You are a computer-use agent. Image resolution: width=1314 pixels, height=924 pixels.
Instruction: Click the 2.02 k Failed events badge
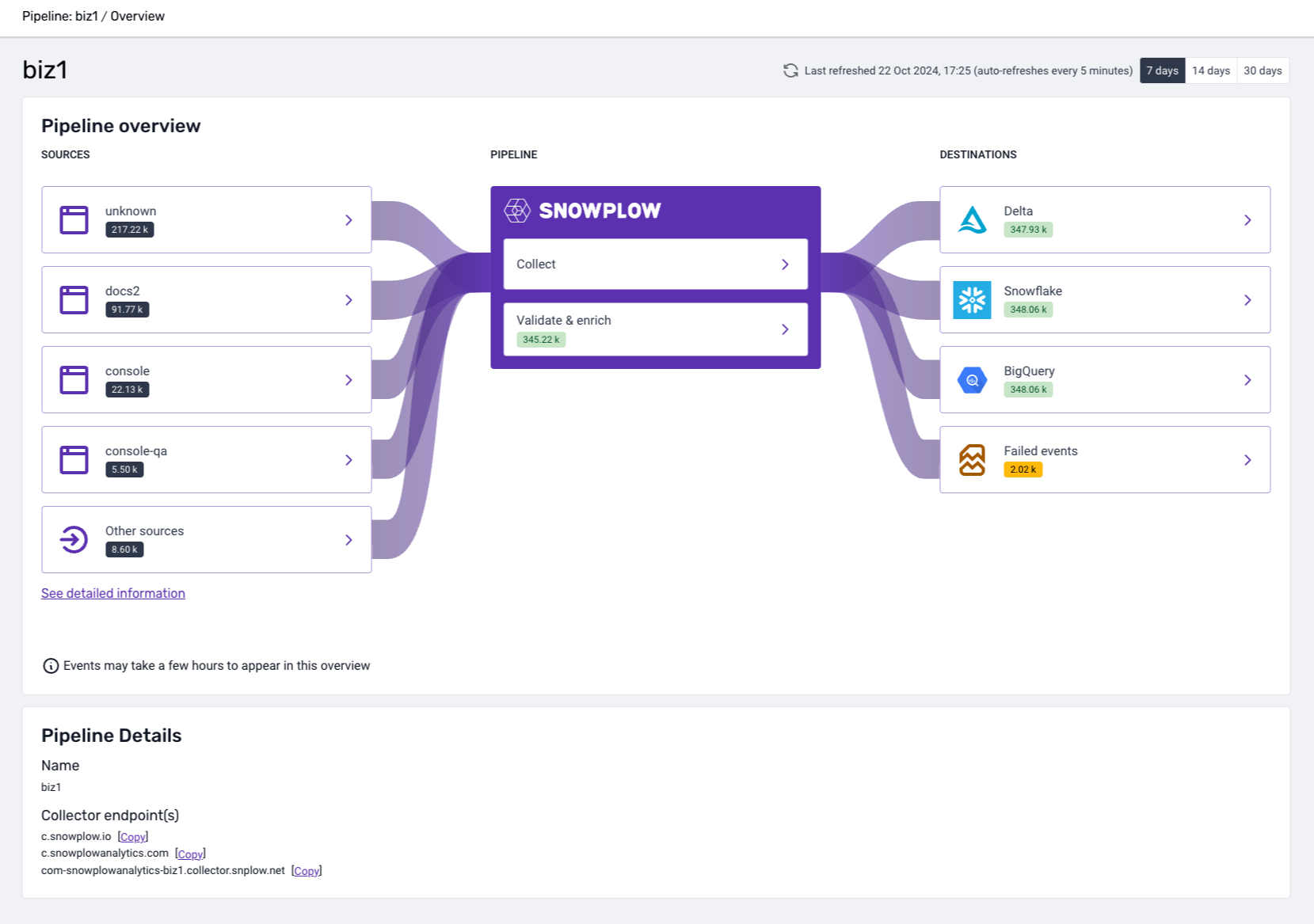pyautogui.click(x=1023, y=470)
